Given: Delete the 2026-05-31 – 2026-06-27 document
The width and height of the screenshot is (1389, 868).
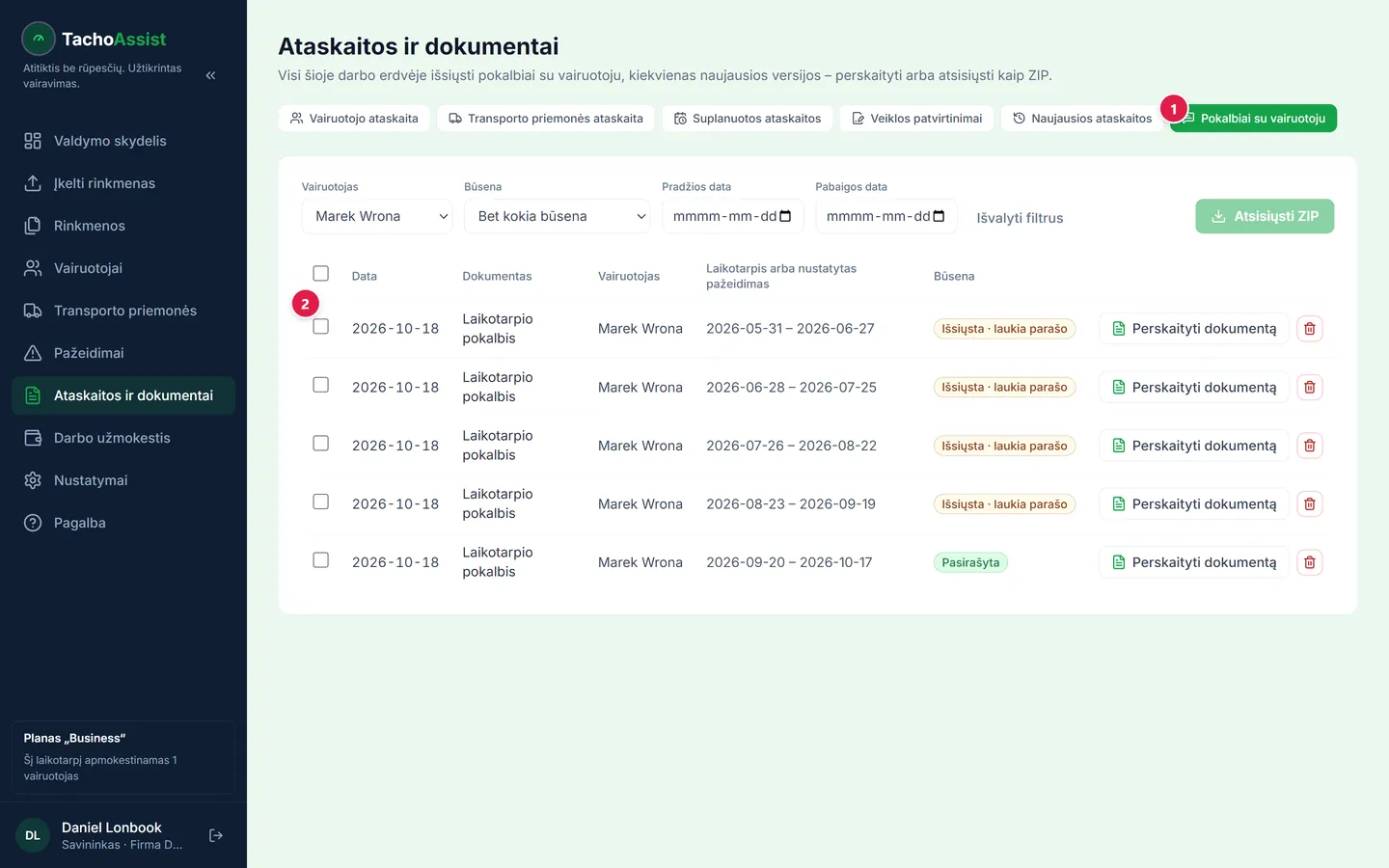Looking at the screenshot, I should (x=1309, y=329).
